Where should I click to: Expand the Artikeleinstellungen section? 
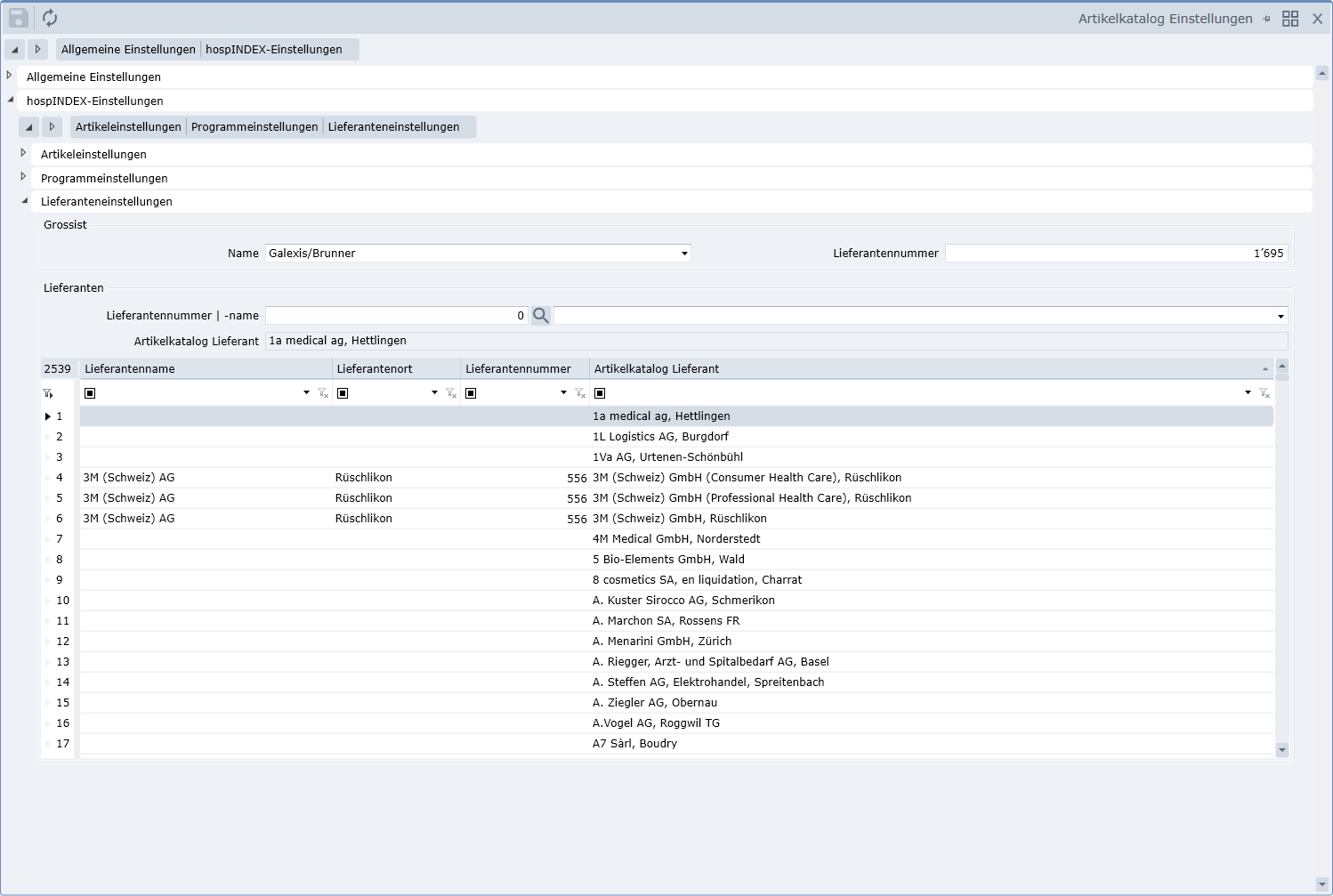[24, 153]
